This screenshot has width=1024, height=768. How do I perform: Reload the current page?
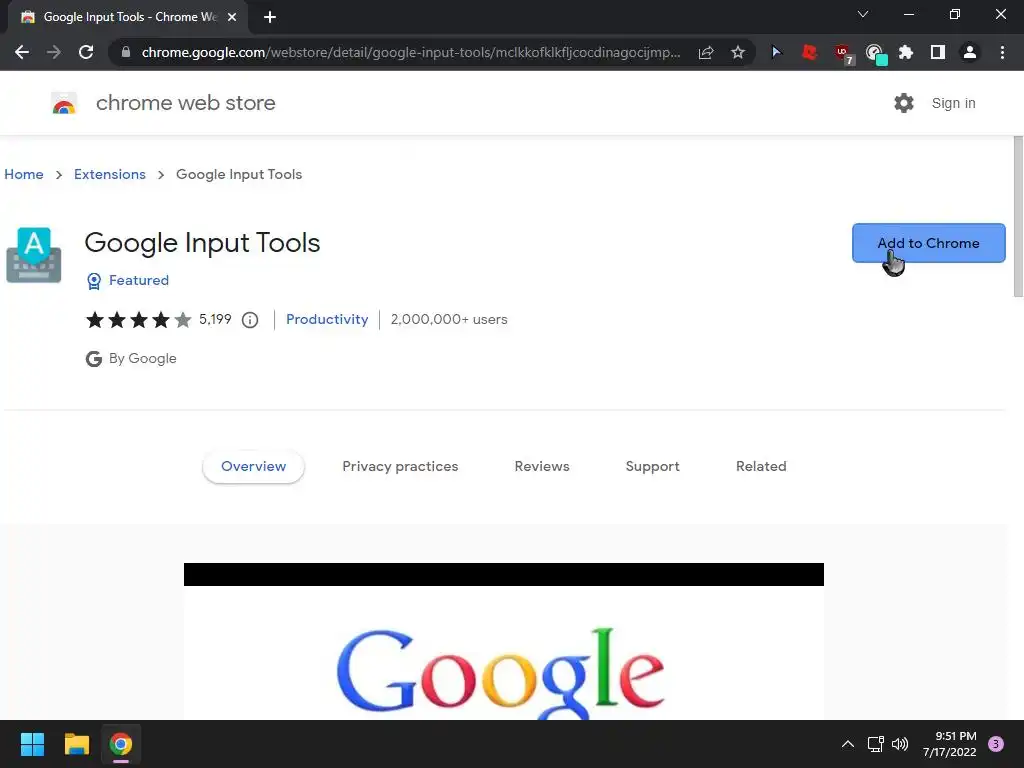point(86,52)
